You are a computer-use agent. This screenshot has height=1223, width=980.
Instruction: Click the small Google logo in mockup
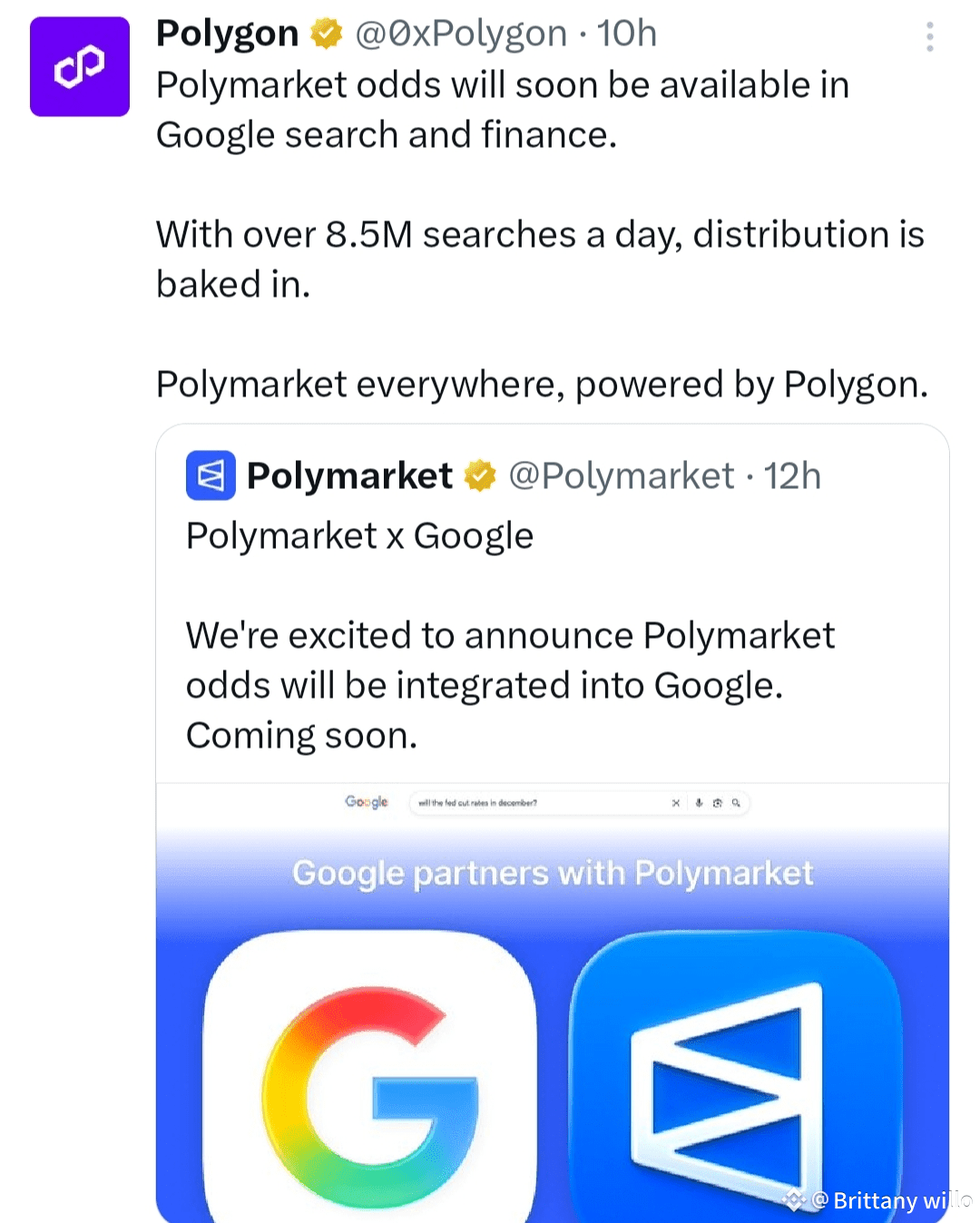367,802
